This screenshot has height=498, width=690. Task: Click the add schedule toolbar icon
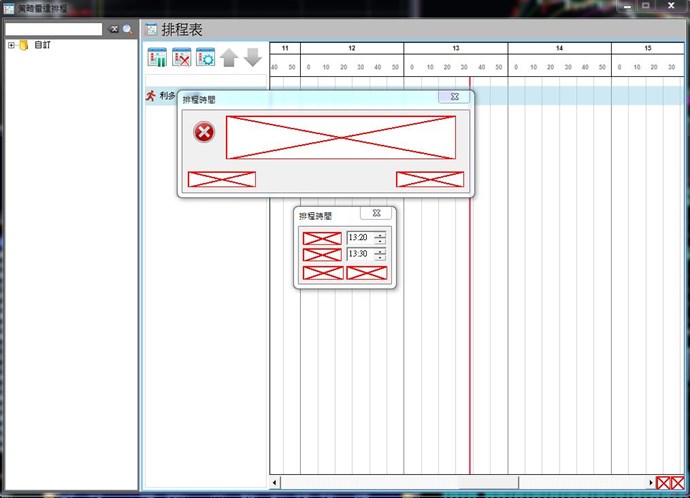click(157, 58)
